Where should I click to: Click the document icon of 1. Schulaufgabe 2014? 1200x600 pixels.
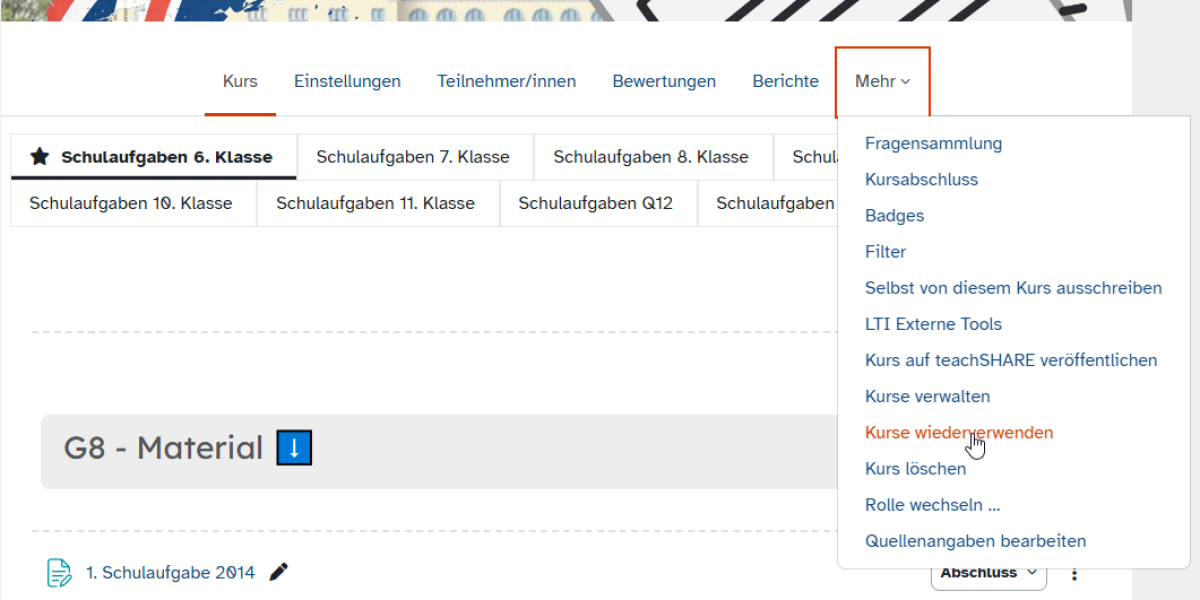pos(60,573)
